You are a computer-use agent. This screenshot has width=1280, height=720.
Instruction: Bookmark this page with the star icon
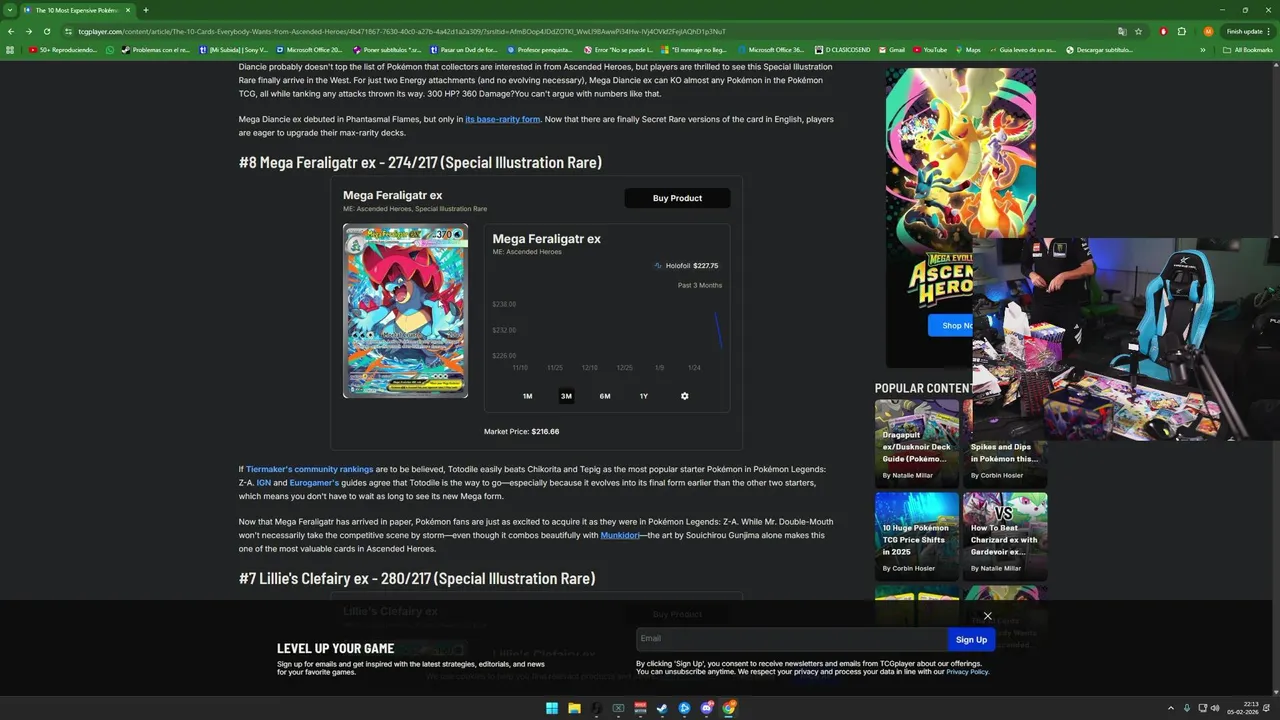(x=1138, y=31)
